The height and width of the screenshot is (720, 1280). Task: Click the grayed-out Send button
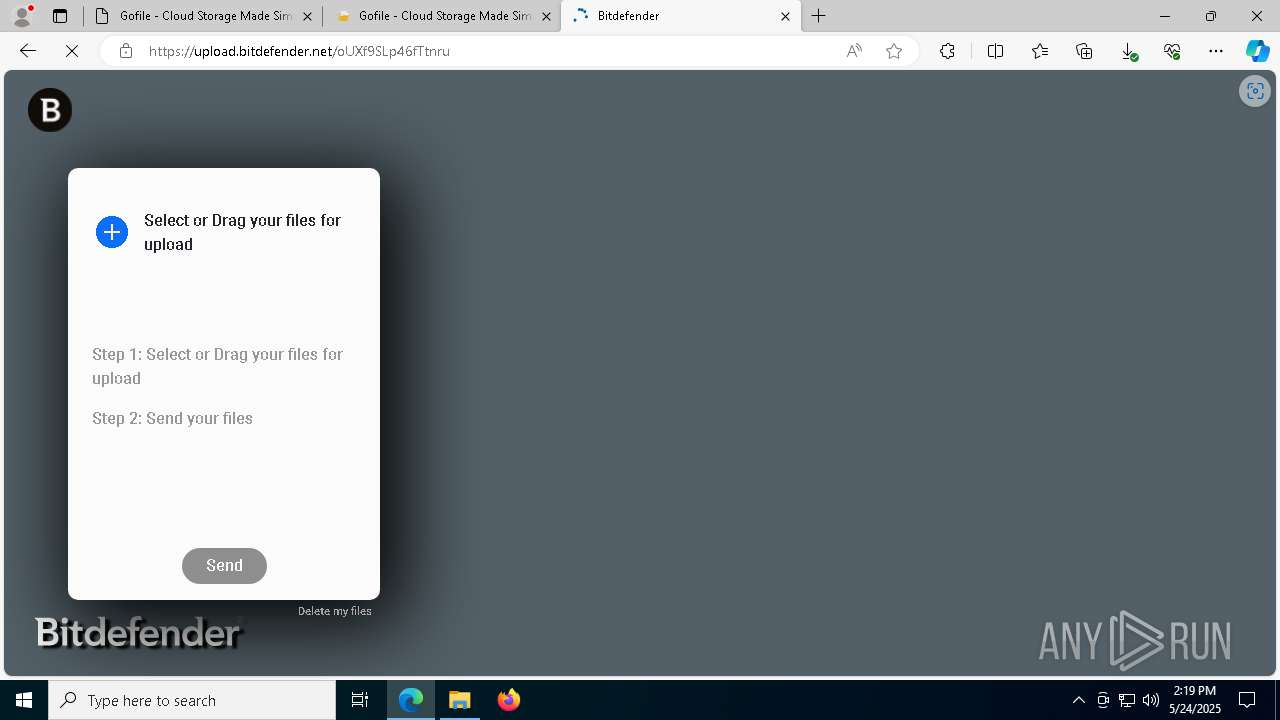pyautogui.click(x=224, y=565)
